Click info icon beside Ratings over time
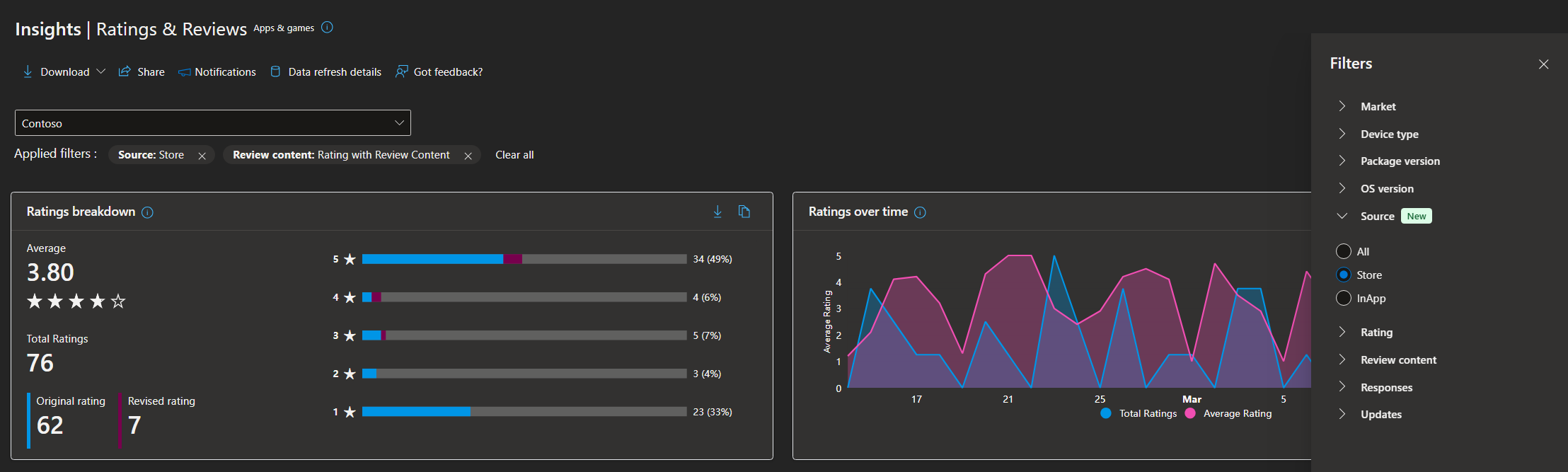The width and height of the screenshot is (1568, 472). (920, 212)
